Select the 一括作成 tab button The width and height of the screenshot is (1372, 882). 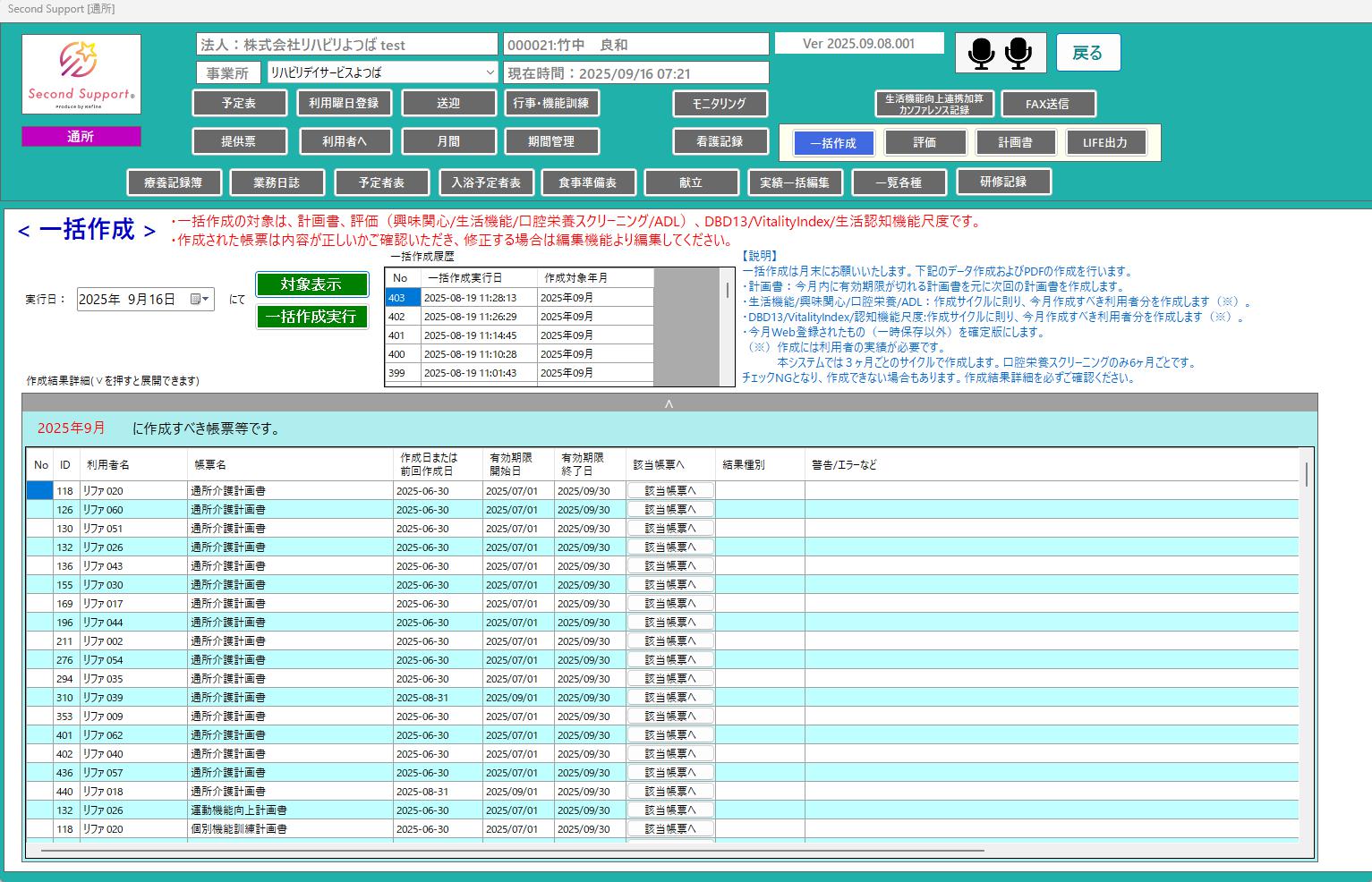click(x=833, y=143)
